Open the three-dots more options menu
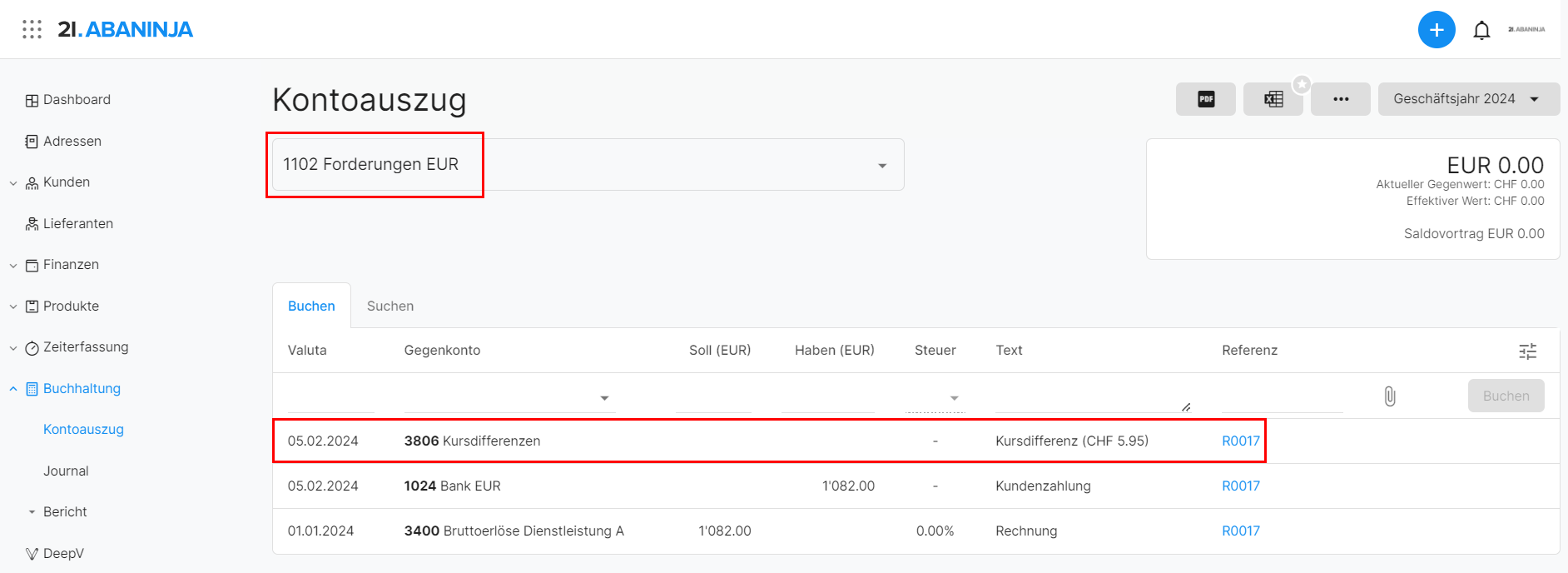The height and width of the screenshot is (573, 1568). coord(1341,99)
